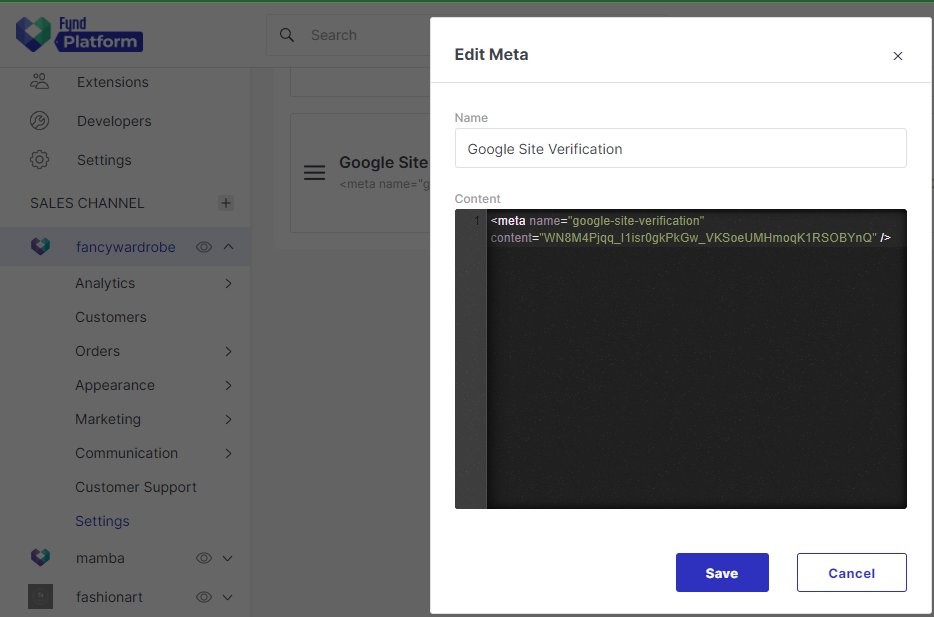Expand the mamba channel chevron
Viewport: 934px width, 617px height.
[x=228, y=559]
